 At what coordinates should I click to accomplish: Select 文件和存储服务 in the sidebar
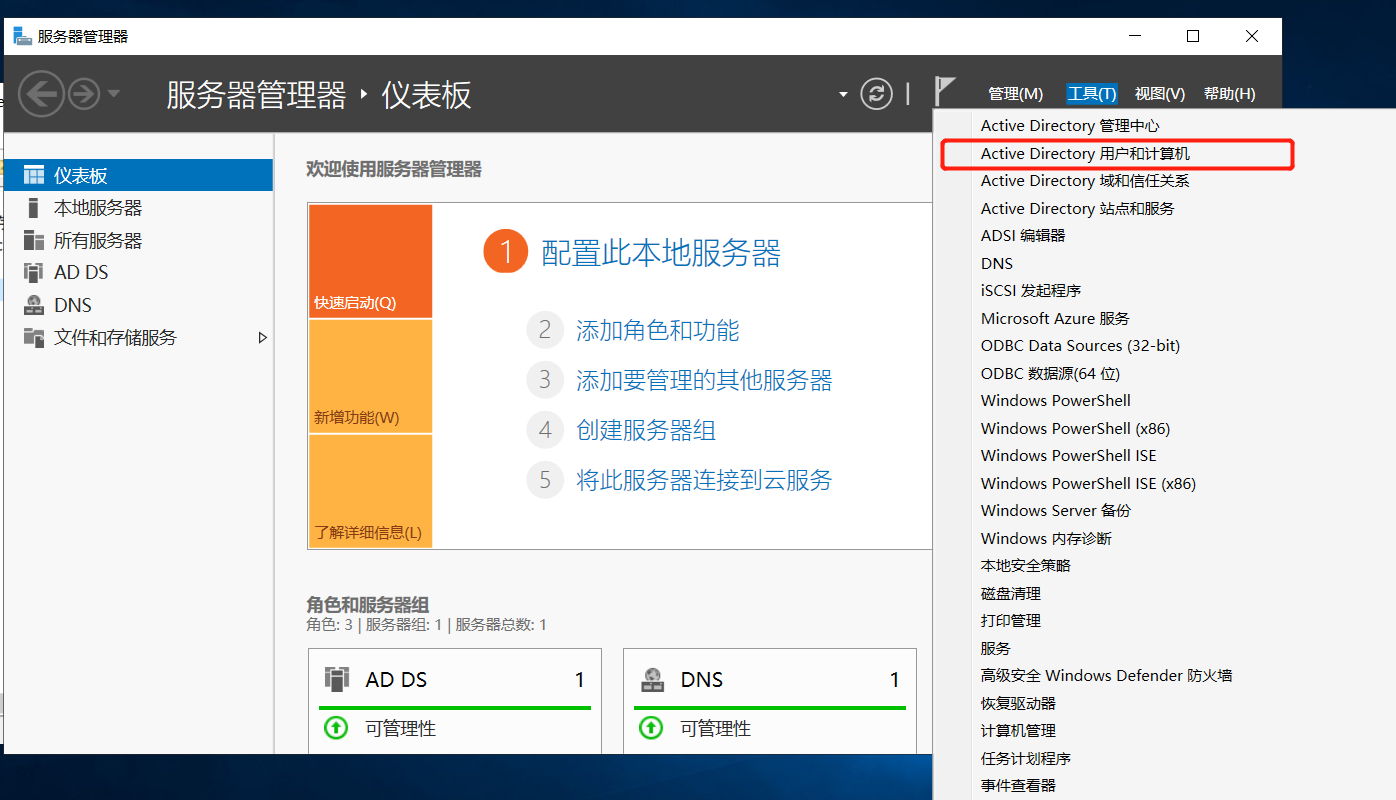(138, 337)
